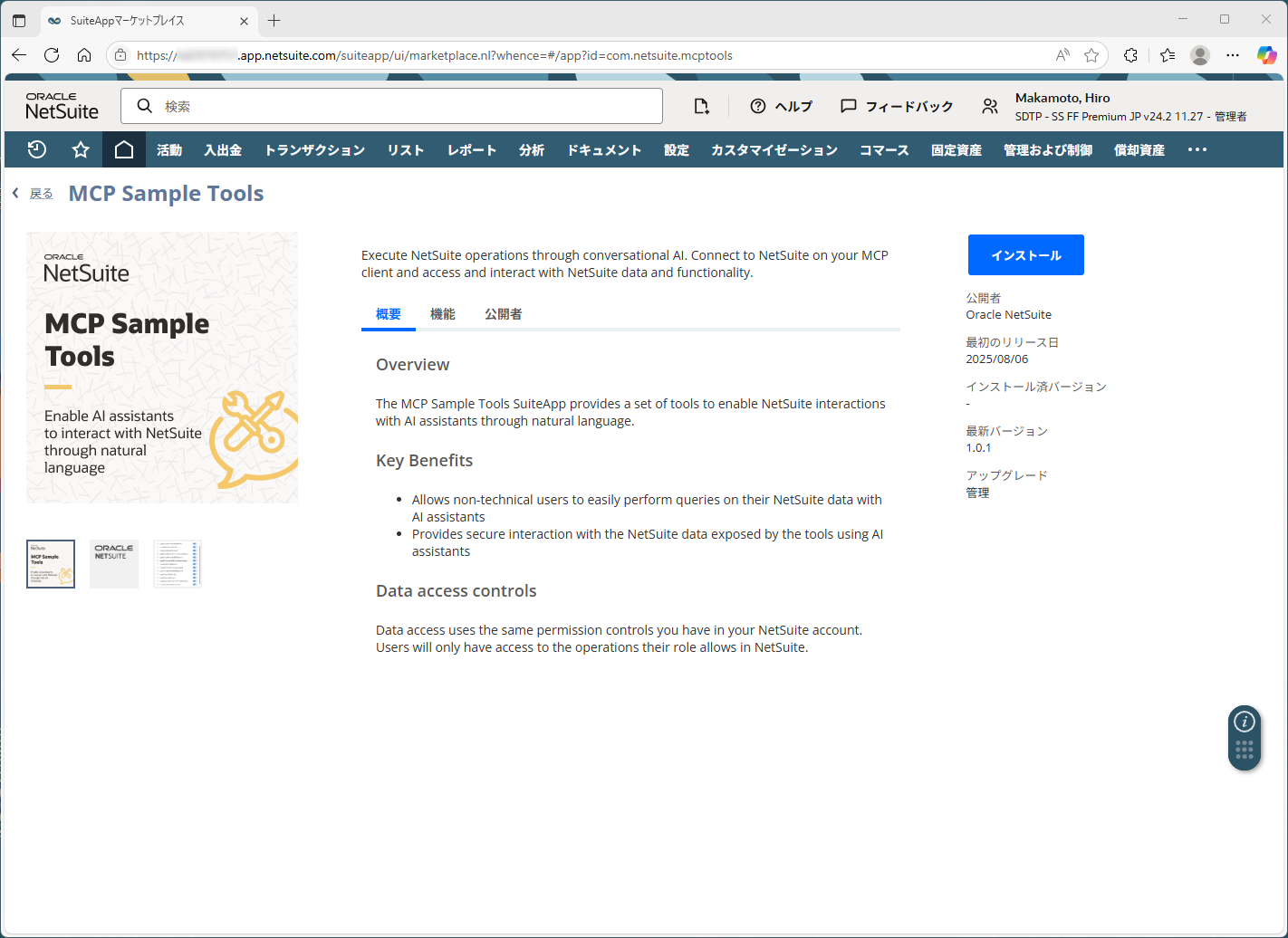Launch Copilot from the browser toolbar
The height and width of the screenshot is (938, 1288).
1266,55
